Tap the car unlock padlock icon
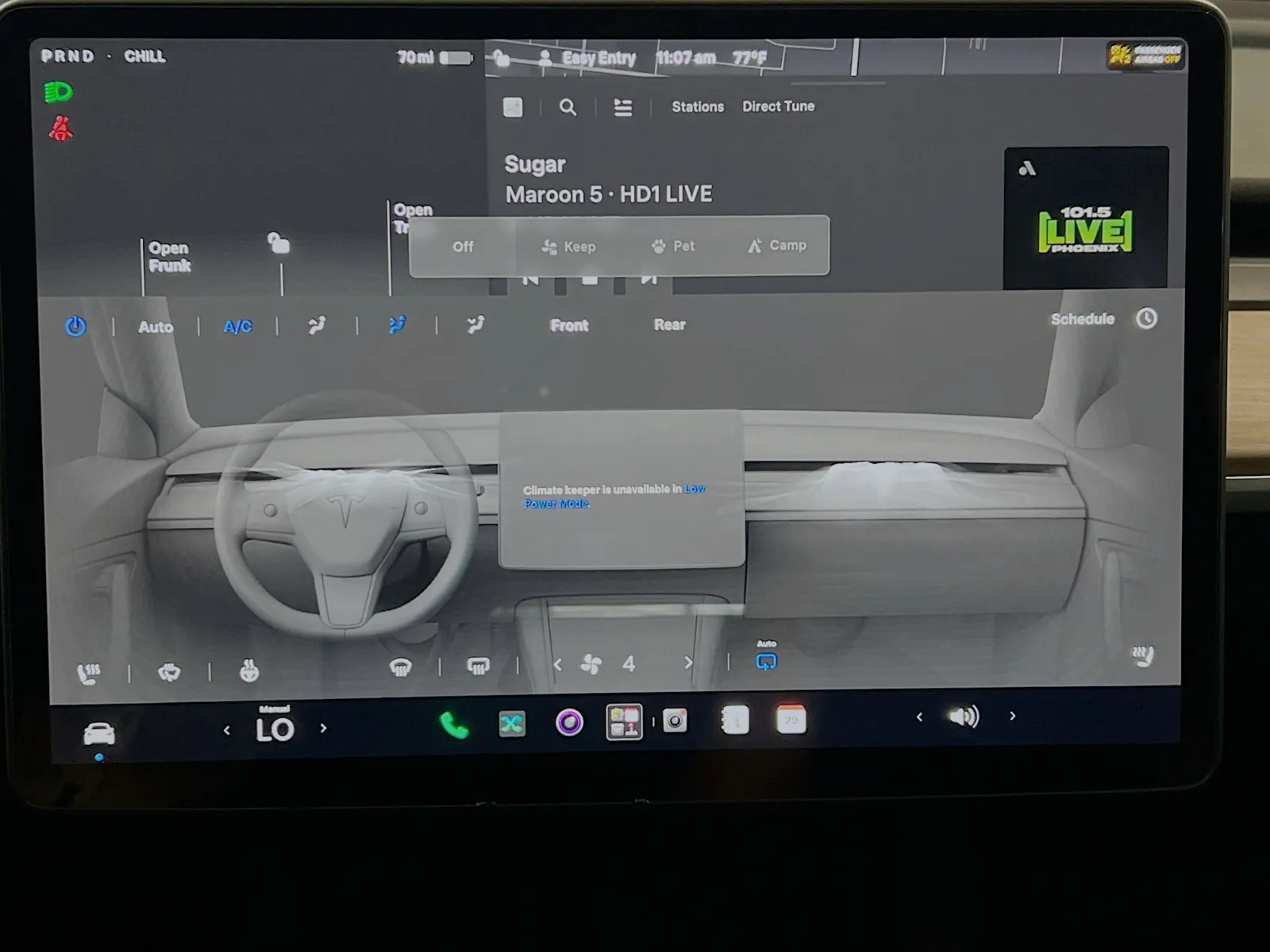Viewport: 1270px width, 952px height. tap(278, 242)
